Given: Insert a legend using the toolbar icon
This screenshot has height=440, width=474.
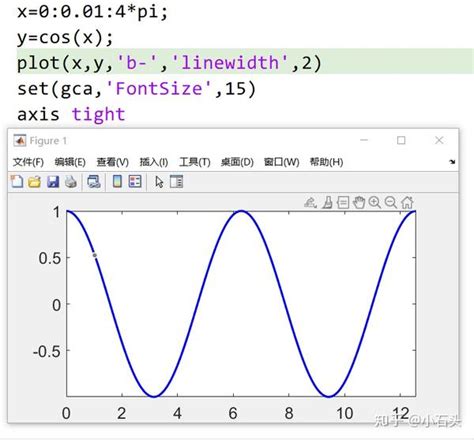Looking at the screenshot, I should (135, 182).
